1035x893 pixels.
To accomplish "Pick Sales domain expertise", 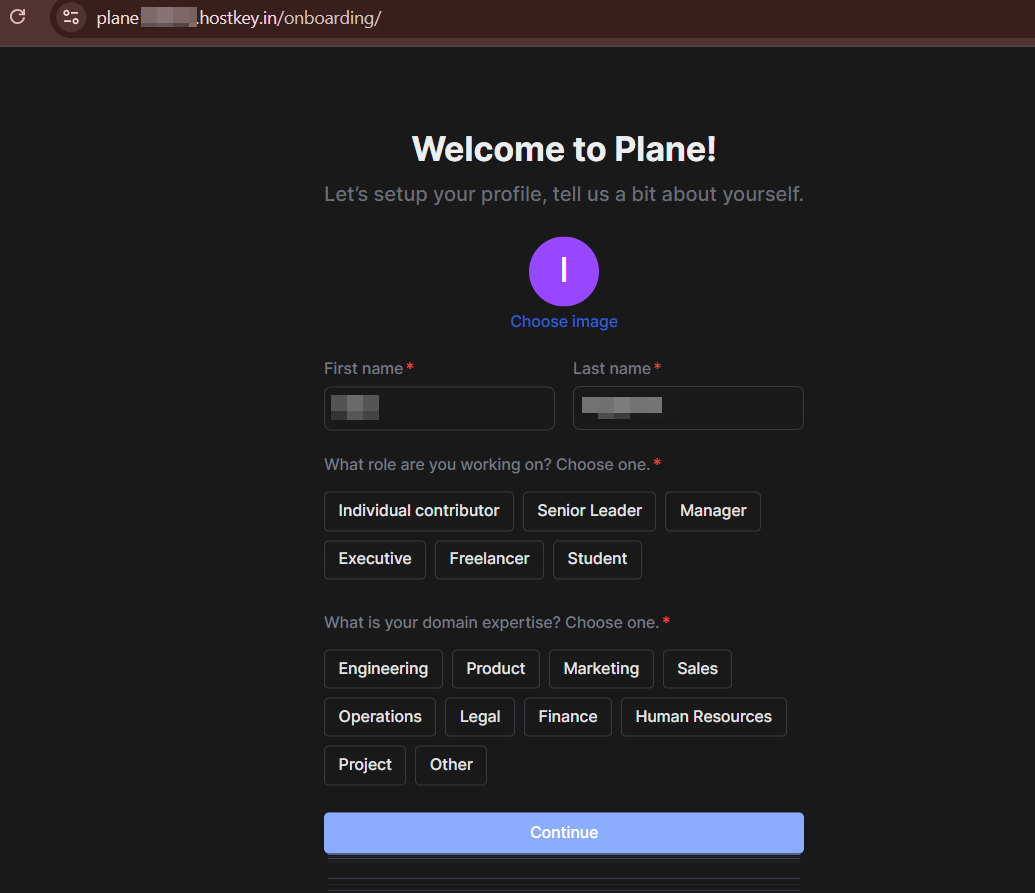I will coord(697,669).
